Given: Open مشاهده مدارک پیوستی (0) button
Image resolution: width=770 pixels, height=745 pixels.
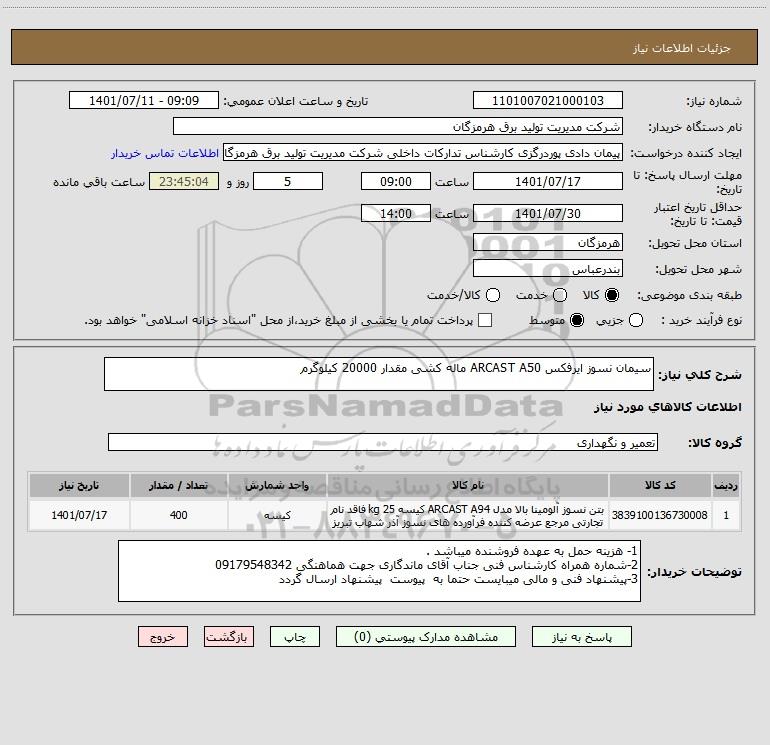Looking at the screenshot, I should (426, 637).
